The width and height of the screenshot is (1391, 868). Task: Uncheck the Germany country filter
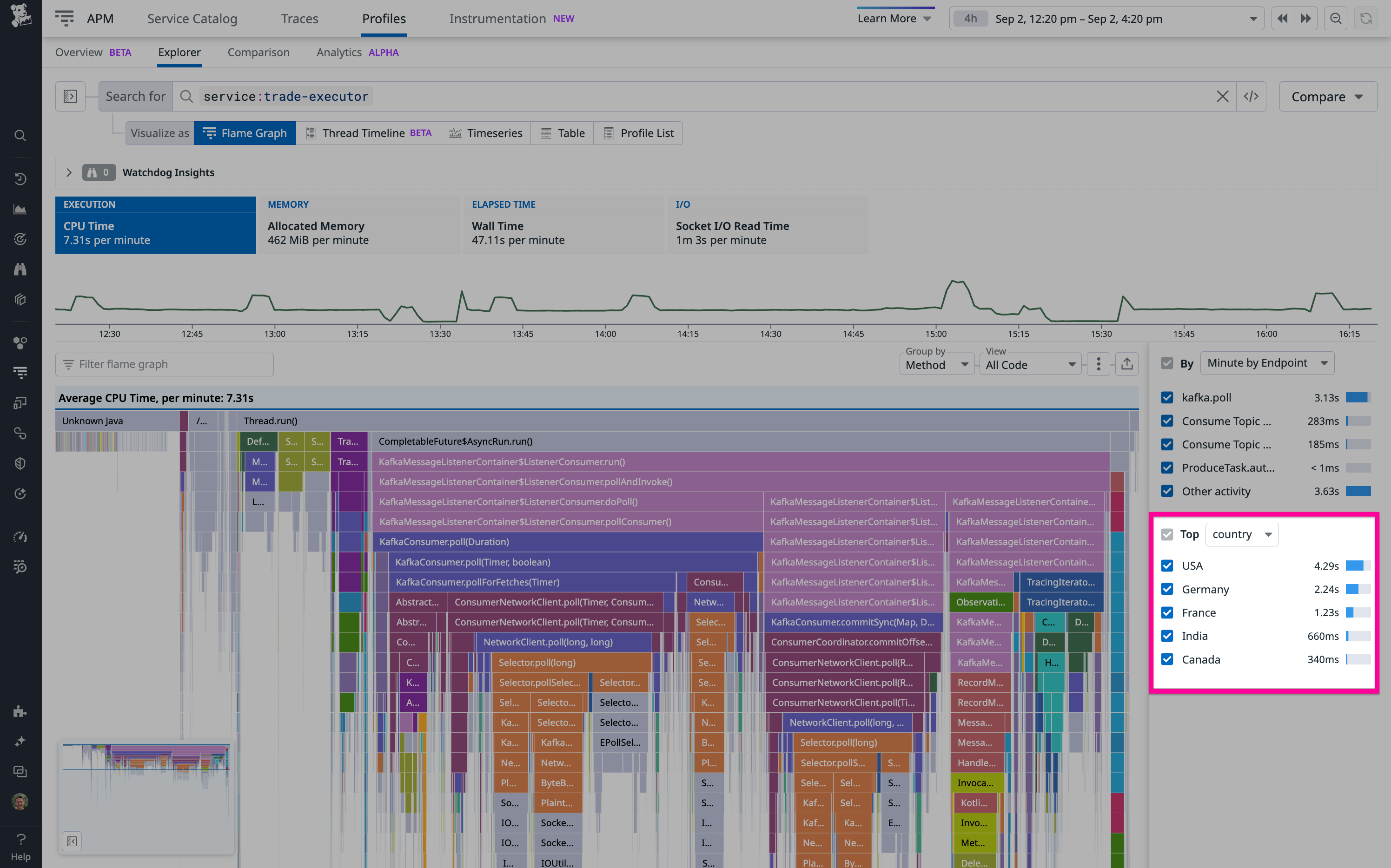1167,589
